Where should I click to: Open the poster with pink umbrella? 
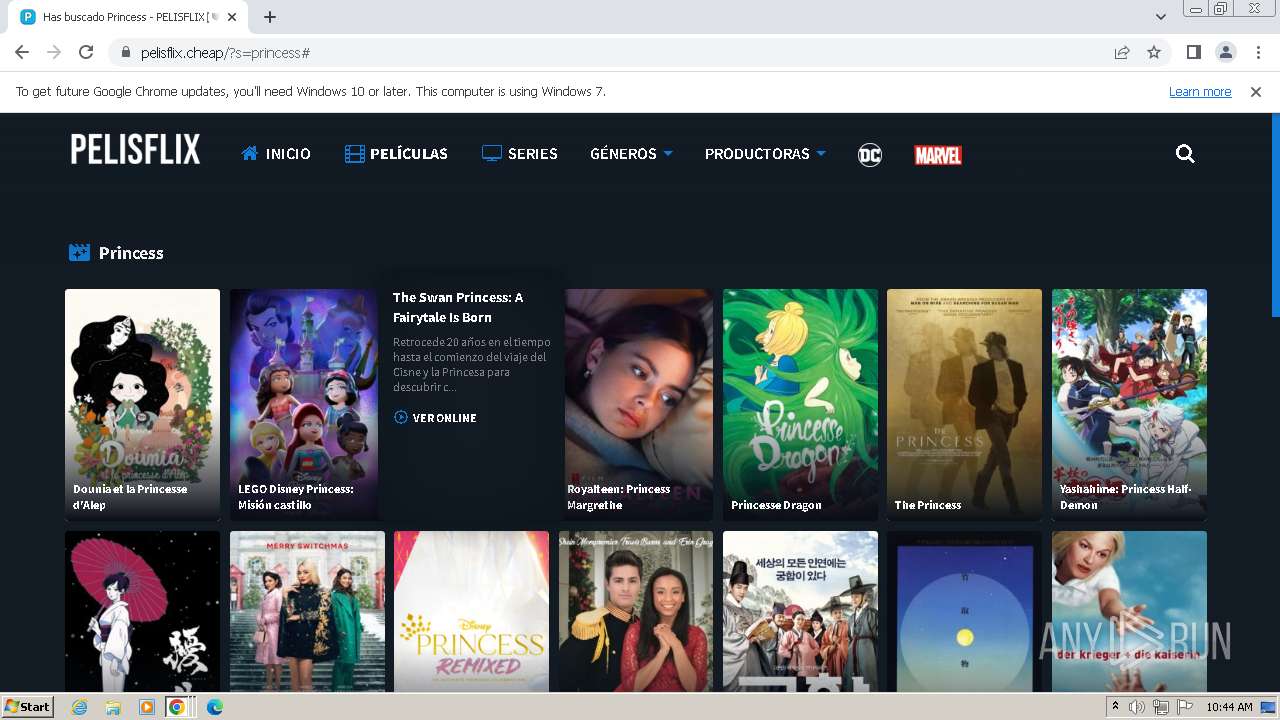click(x=142, y=611)
